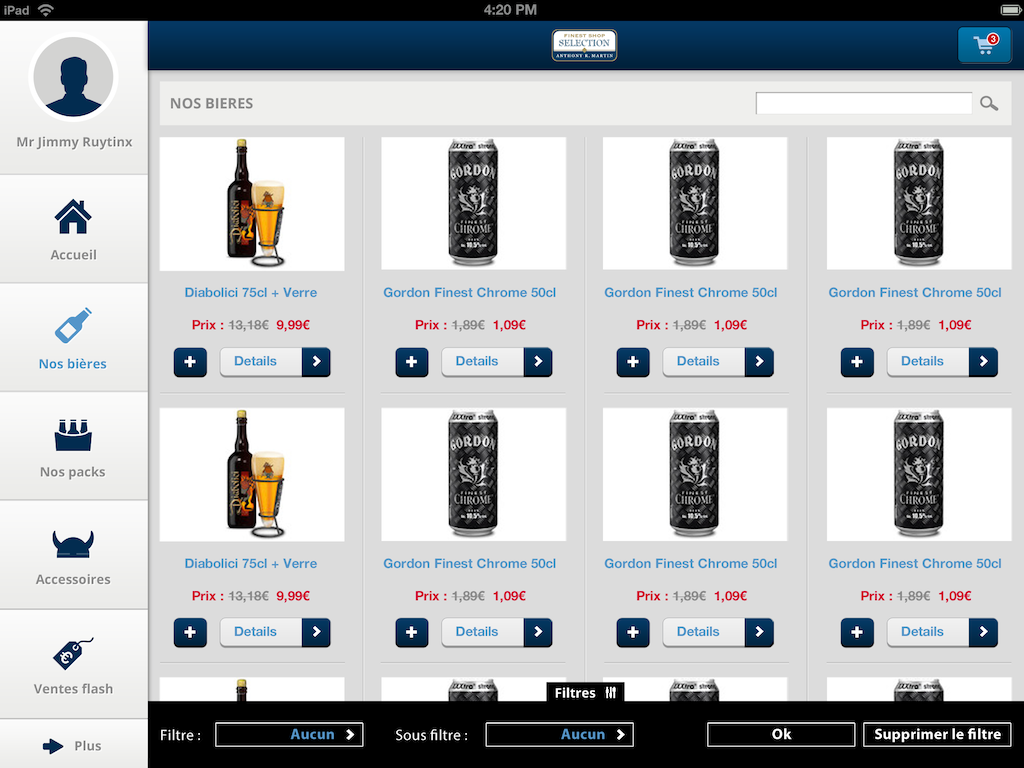
Task: Add second-row Gordon in fourth column to cart
Action: (x=857, y=632)
